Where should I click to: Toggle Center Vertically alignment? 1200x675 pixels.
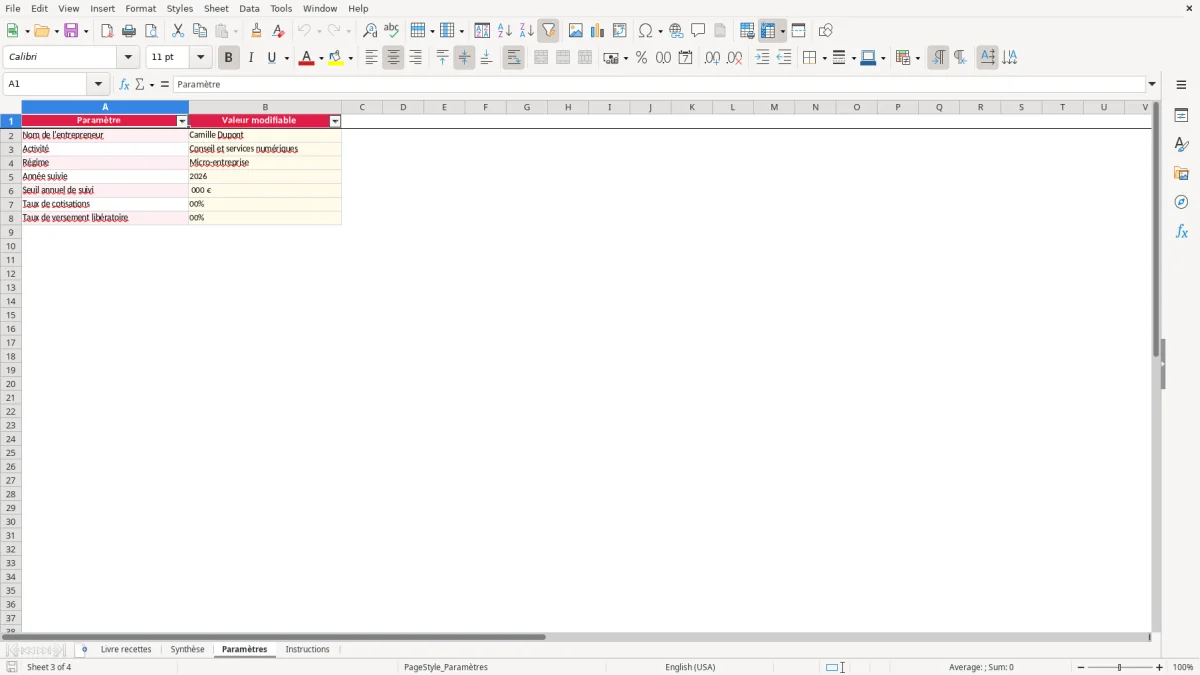[x=464, y=58]
